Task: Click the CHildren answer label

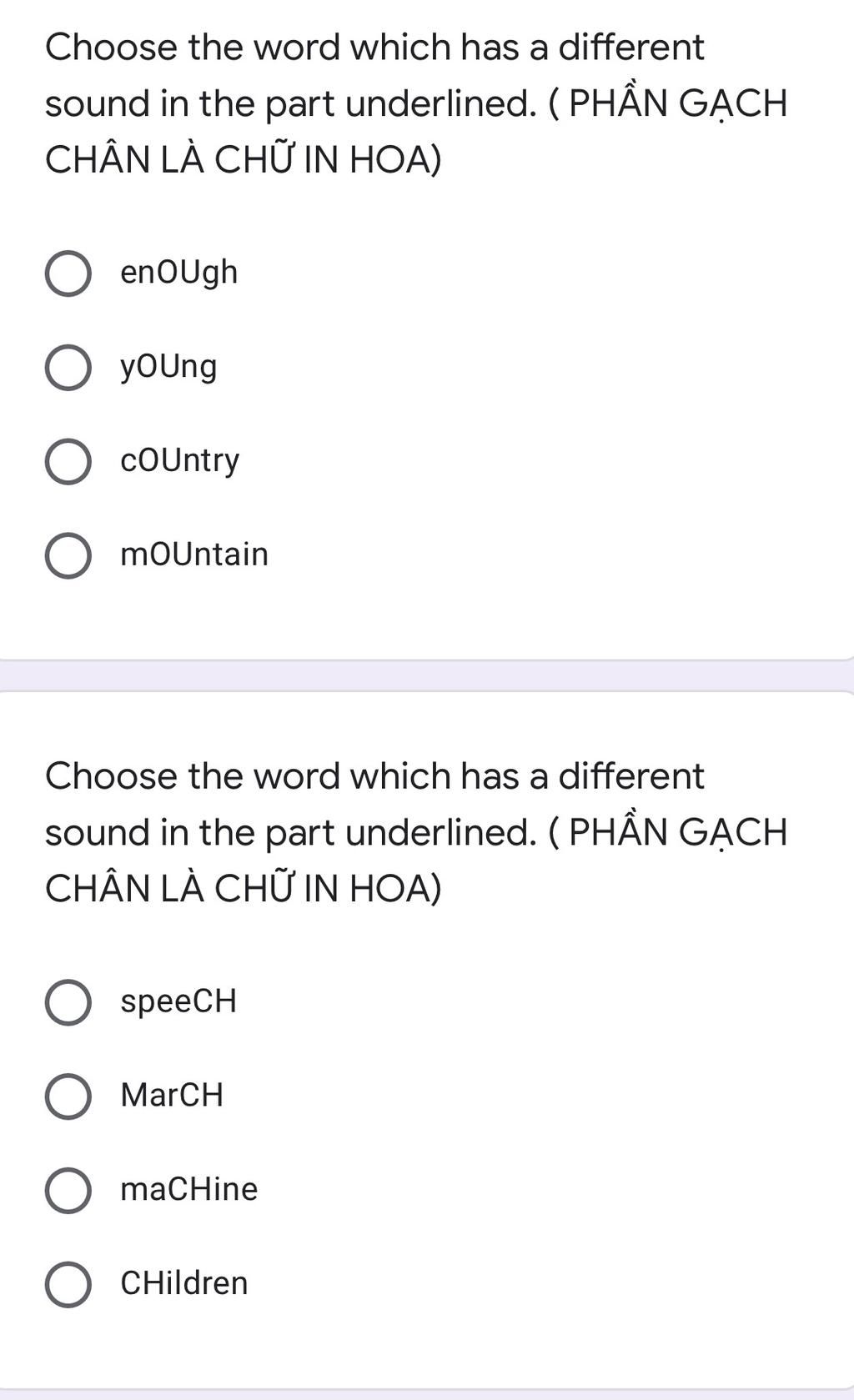Action: [x=184, y=1283]
